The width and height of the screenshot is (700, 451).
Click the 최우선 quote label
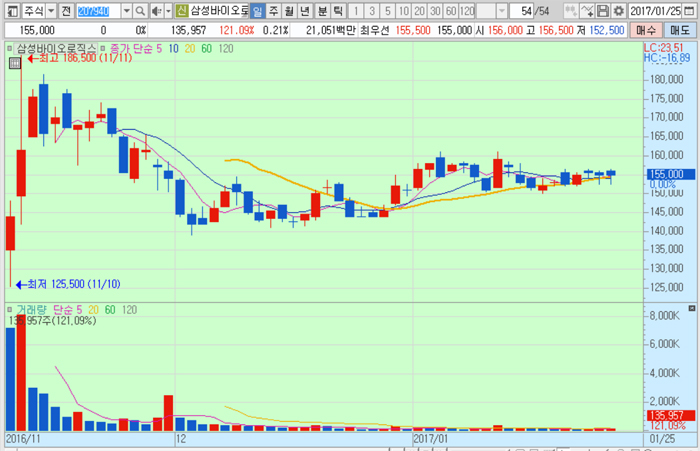[x=375, y=30]
